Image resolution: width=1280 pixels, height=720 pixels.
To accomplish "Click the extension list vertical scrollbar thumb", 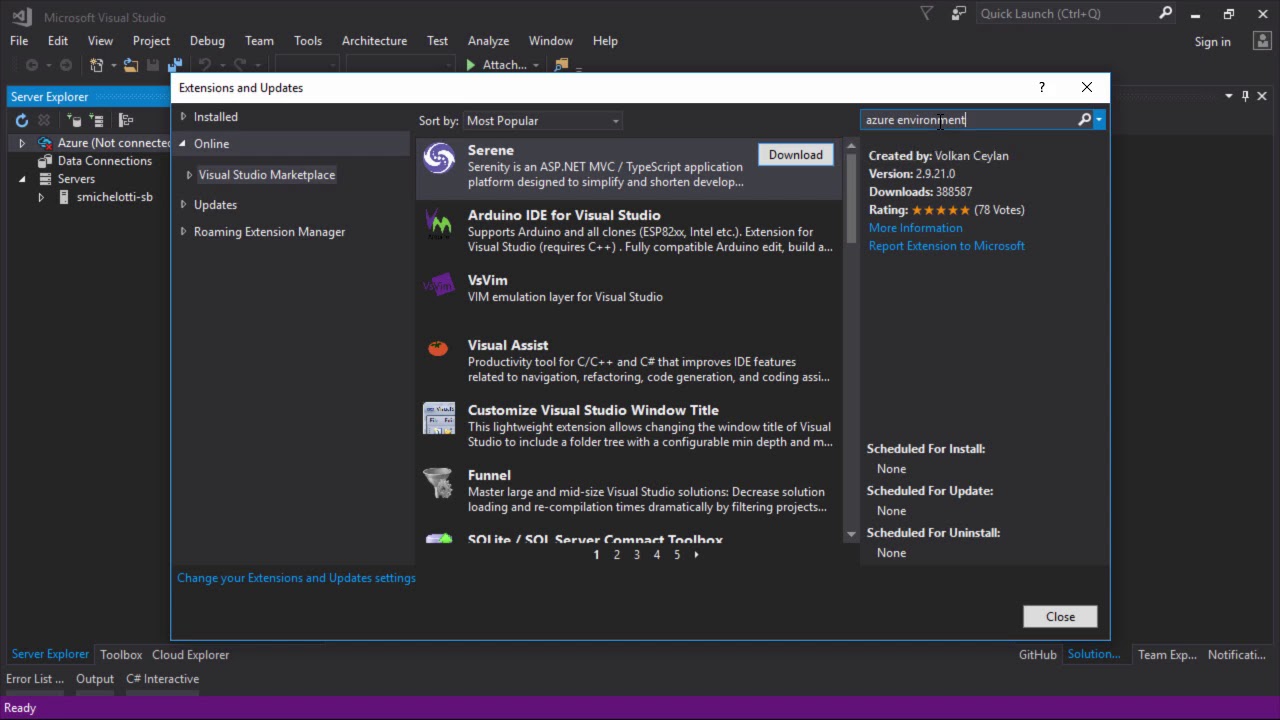I will point(851,198).
